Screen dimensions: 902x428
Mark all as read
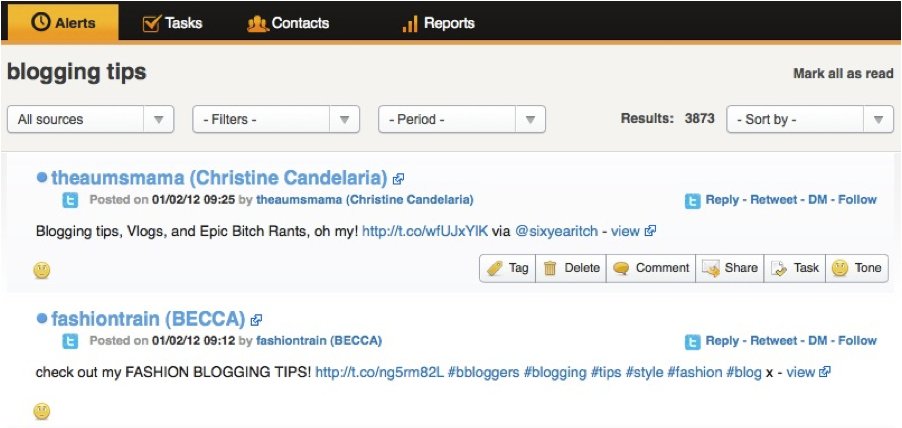point(842,73)
